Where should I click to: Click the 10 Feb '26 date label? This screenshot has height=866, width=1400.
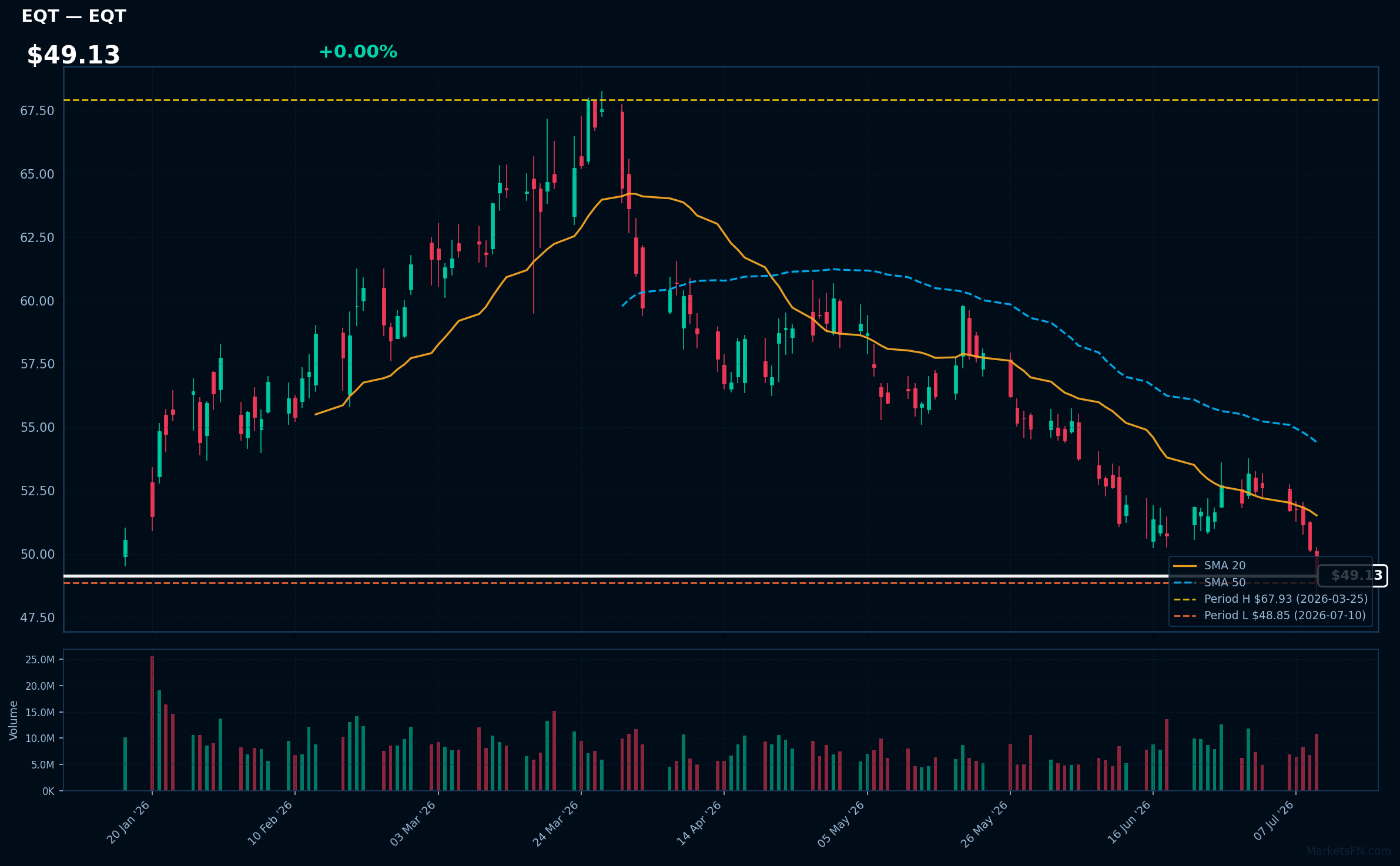coord(270,823)
